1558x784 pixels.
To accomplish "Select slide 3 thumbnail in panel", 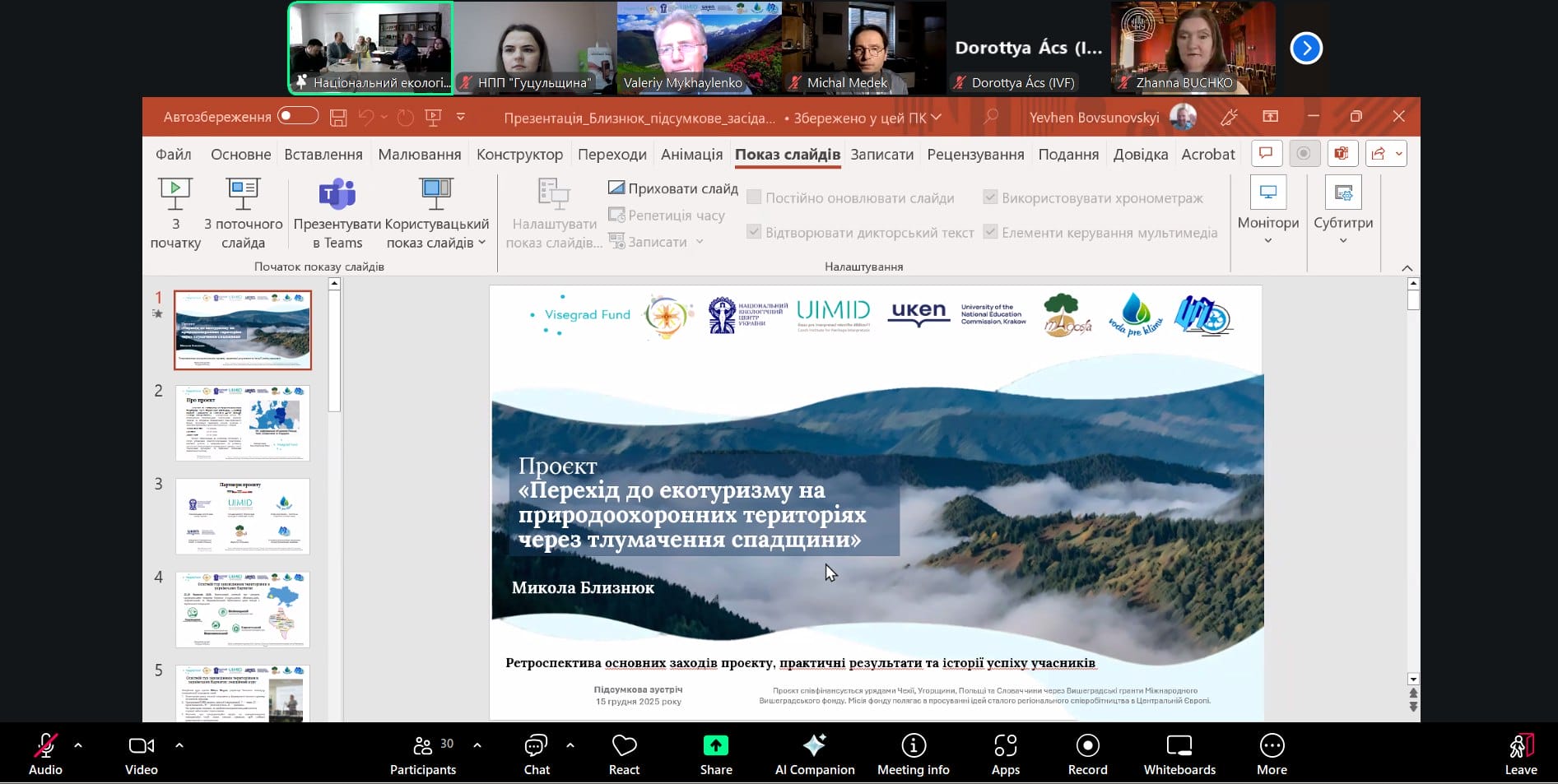I will point(243,516).
